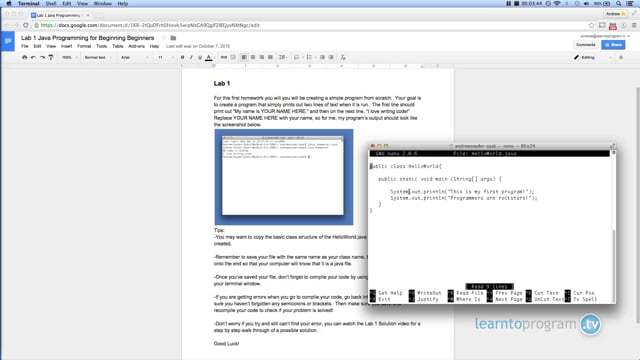Left-align the paragraph
Viewport: 640px width, 360px height.
pos(244,58)
